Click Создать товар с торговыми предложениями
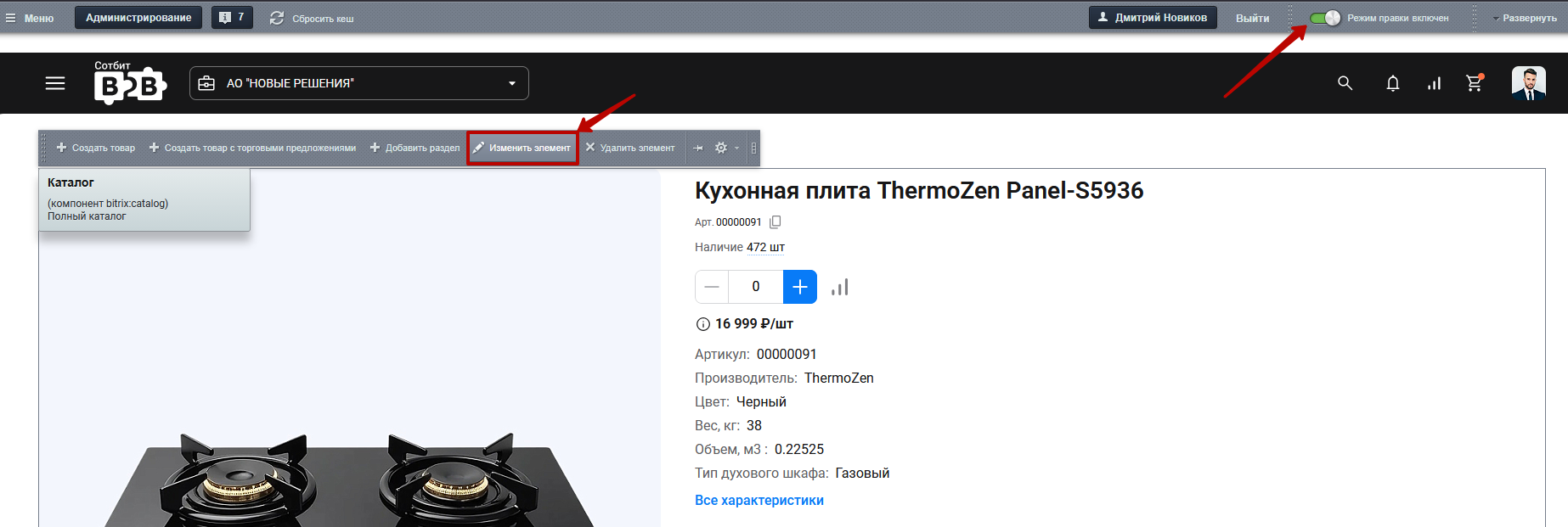1568x527 pixels. click(x=252, y=148)
